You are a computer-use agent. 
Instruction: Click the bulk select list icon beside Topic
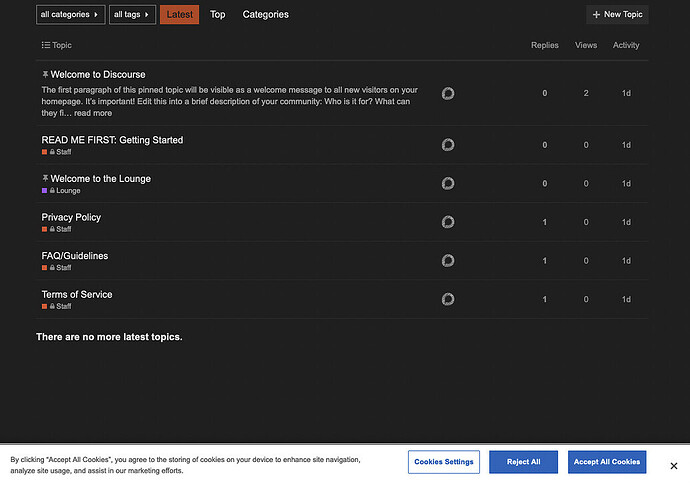(46, 45)
